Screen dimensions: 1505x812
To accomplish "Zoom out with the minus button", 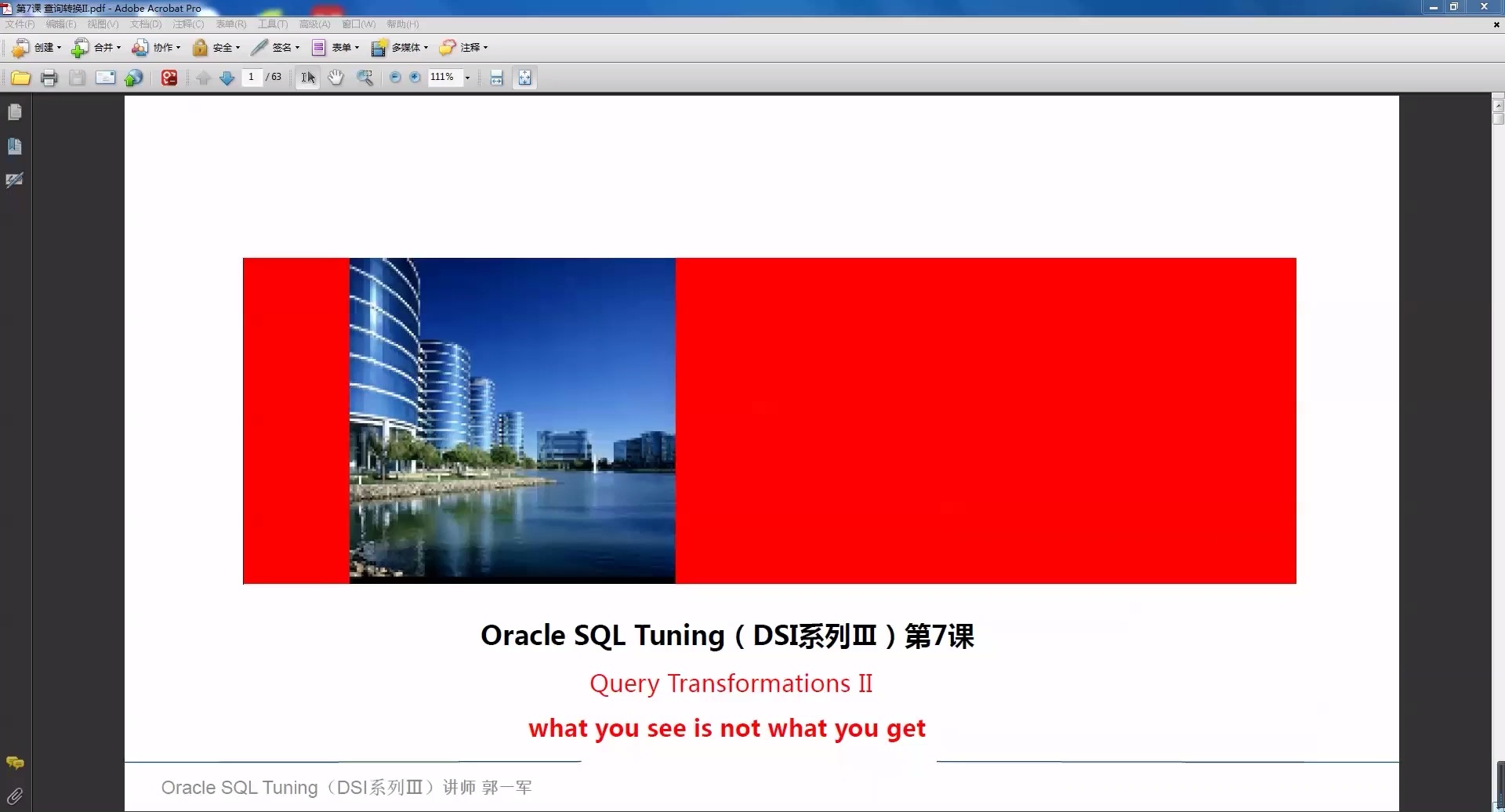I will click(x=396, y=77).
